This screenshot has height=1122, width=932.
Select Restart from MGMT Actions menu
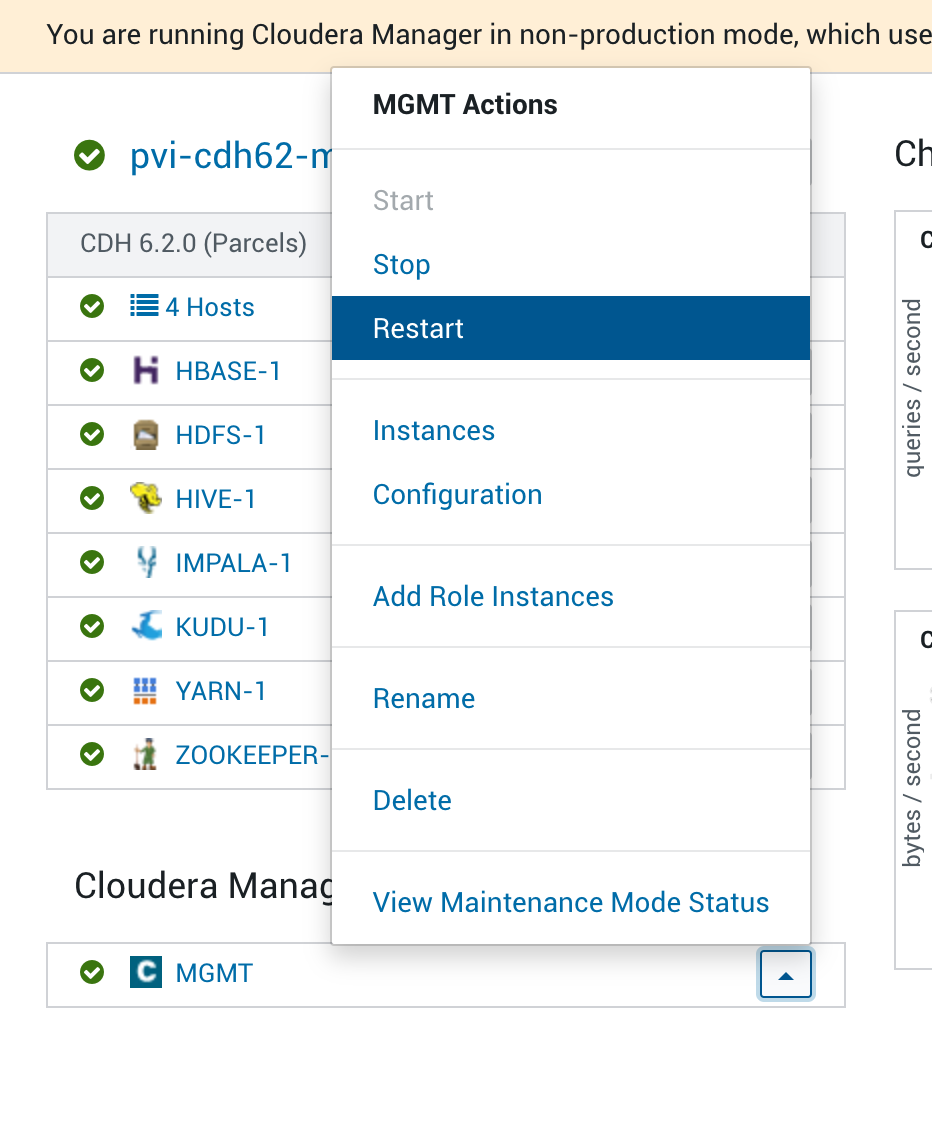click(417, 327)
